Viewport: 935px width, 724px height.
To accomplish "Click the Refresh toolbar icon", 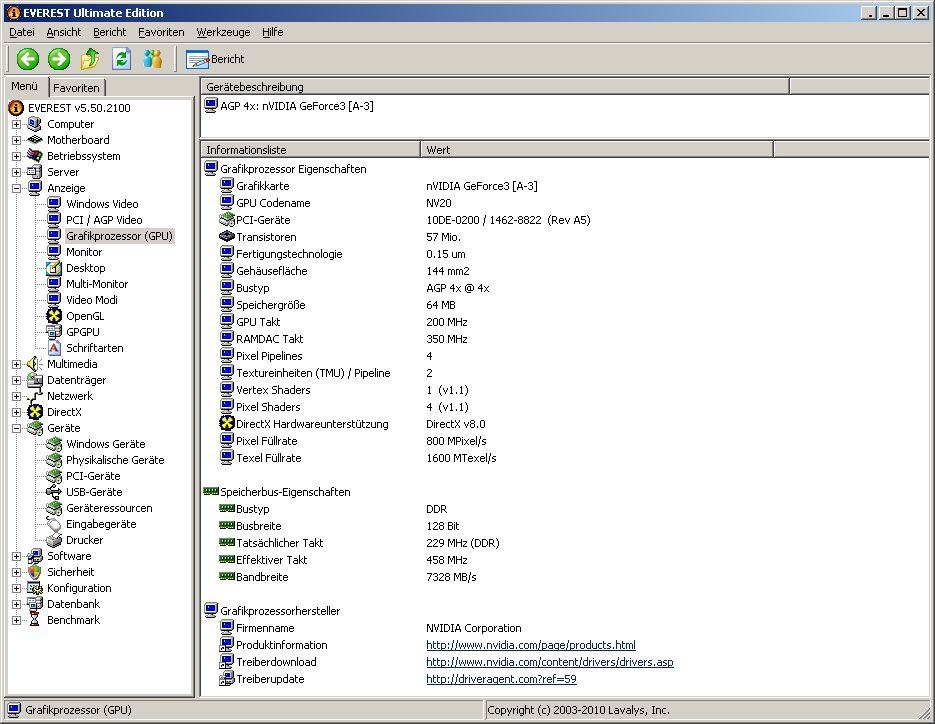I will (x=122, y=59).
